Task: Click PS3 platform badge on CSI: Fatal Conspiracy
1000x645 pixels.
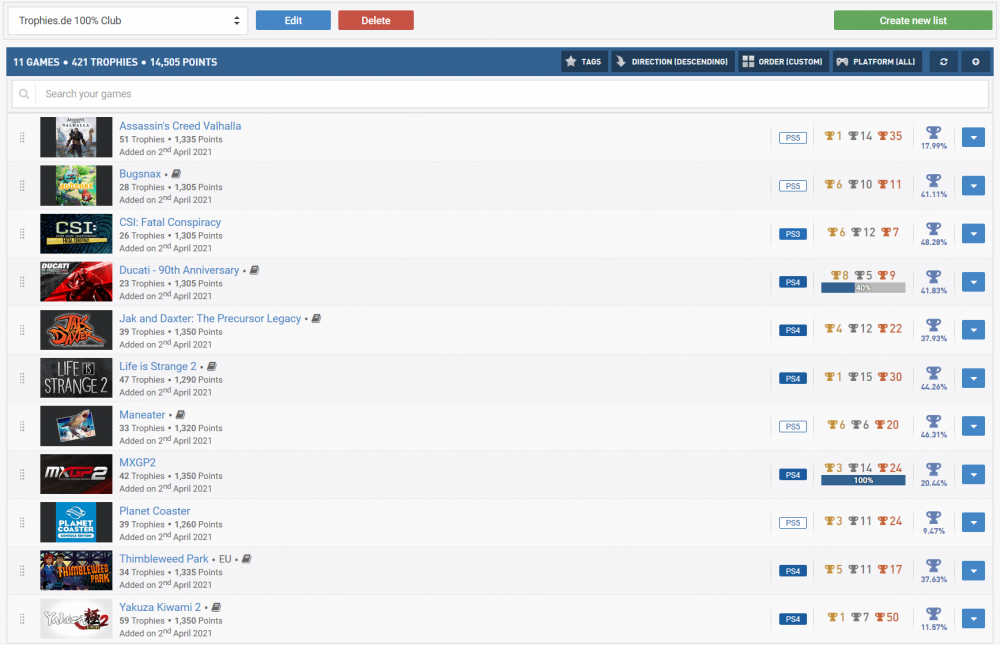Action: [792, 234]
